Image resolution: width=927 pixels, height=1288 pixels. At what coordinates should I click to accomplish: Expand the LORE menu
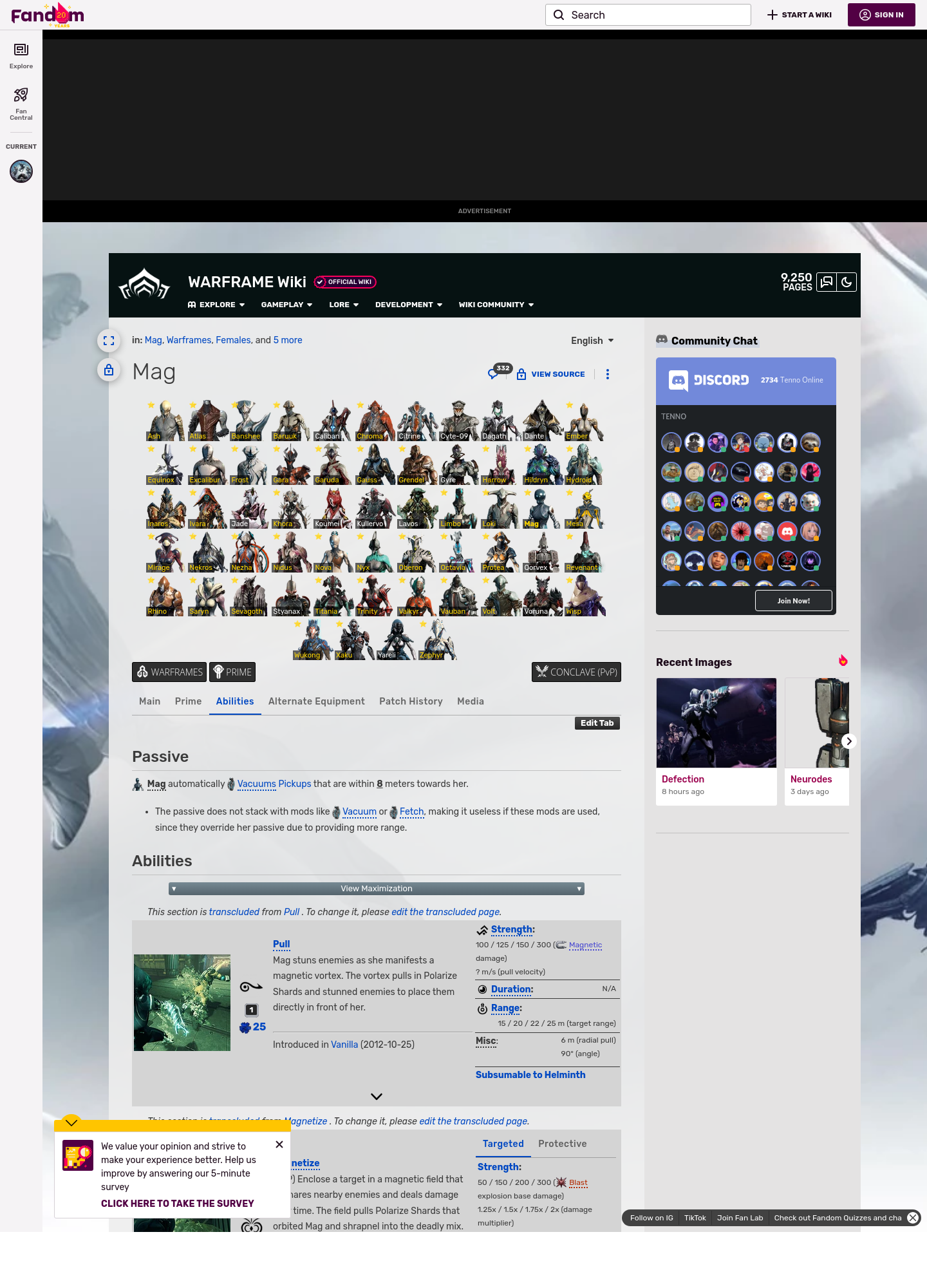click(x=344, y=305)
